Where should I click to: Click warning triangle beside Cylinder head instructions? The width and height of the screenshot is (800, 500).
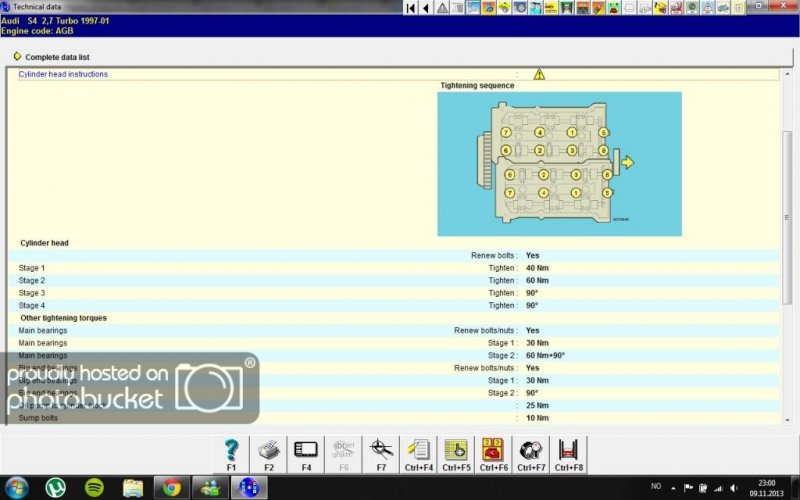[x=539, y=74]
